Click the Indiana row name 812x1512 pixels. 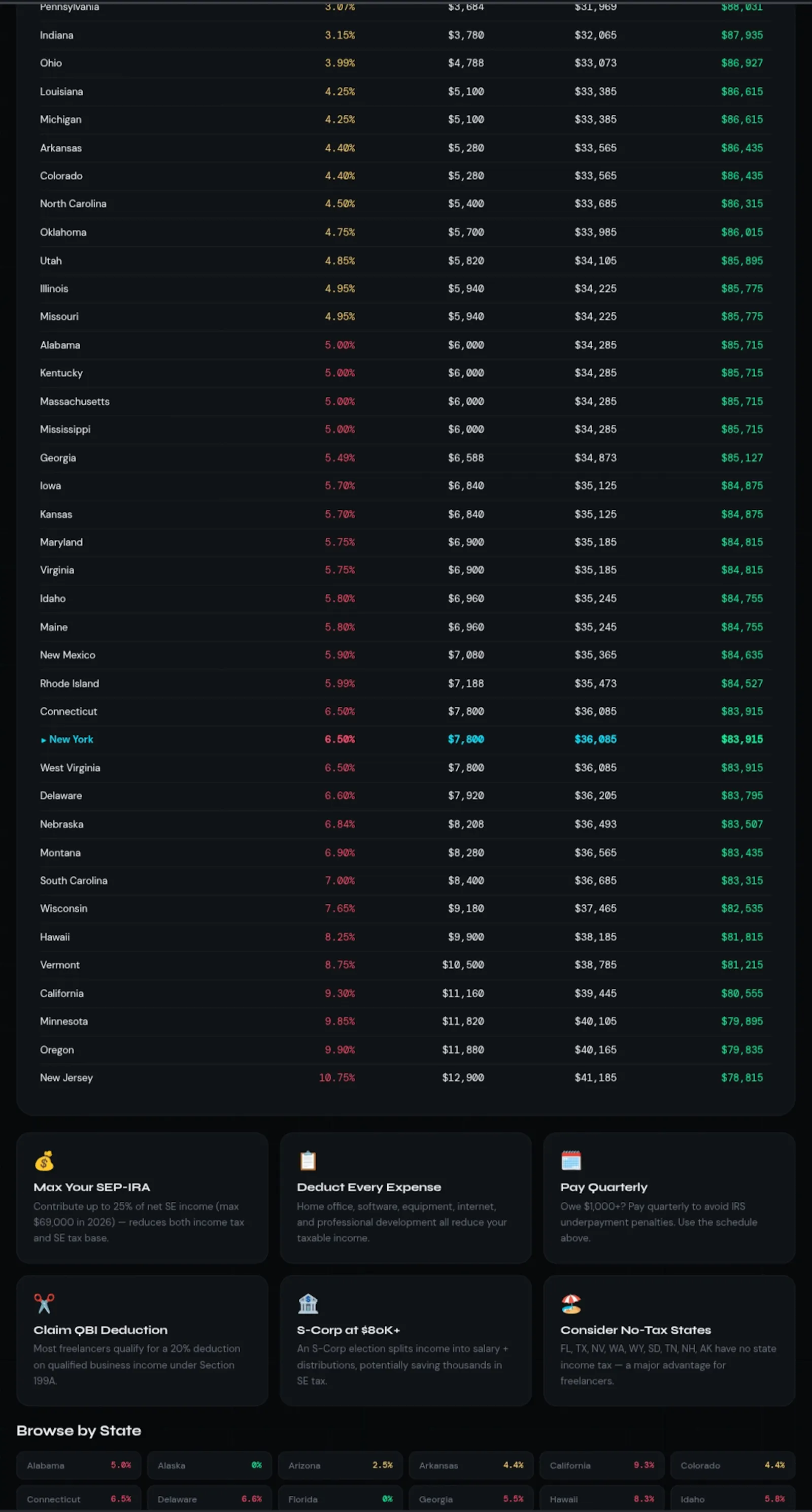(56, 35)
